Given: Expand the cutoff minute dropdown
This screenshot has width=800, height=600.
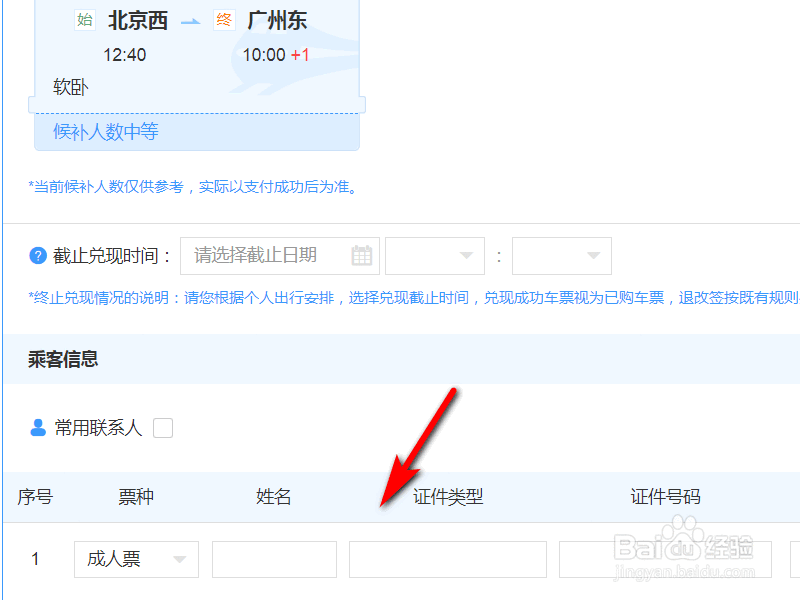Looking at the screenshot, I should [x=562, y=256].
